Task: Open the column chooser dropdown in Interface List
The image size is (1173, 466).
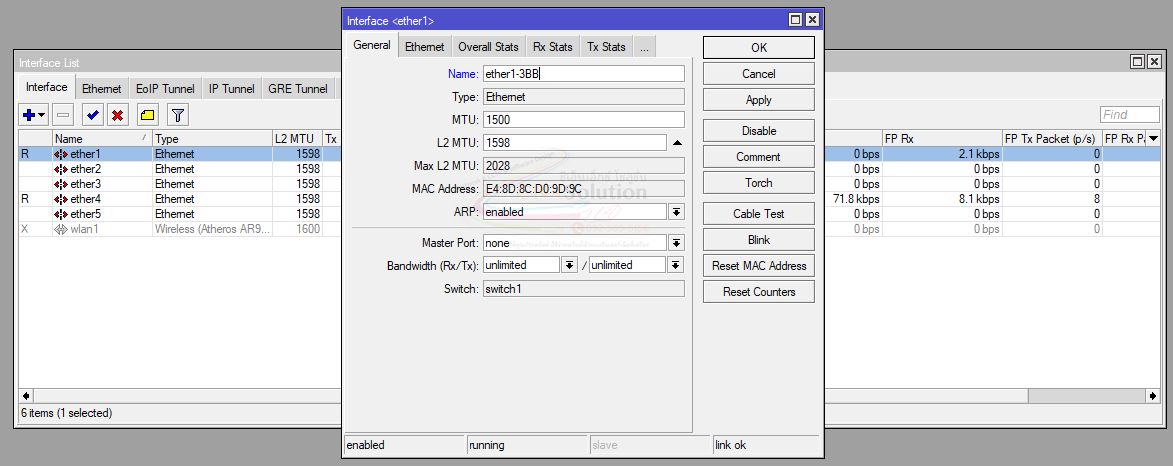Action: click(x=1153, y=138)
